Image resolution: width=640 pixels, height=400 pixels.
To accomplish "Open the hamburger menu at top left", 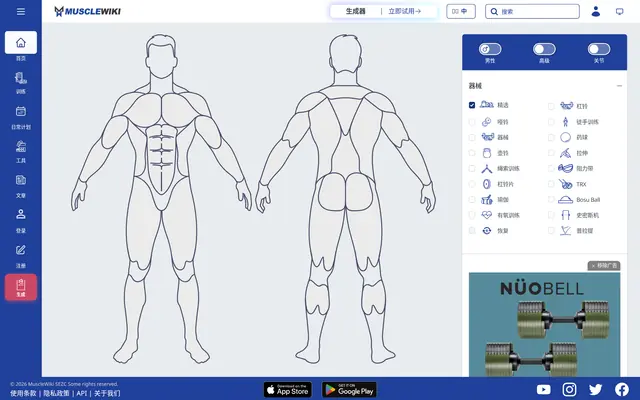I will (21, 11).
